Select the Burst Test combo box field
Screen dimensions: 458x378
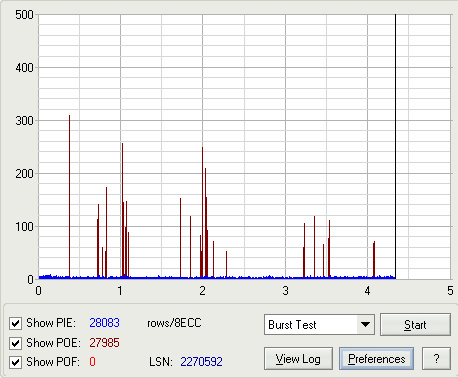pos(319,324)
